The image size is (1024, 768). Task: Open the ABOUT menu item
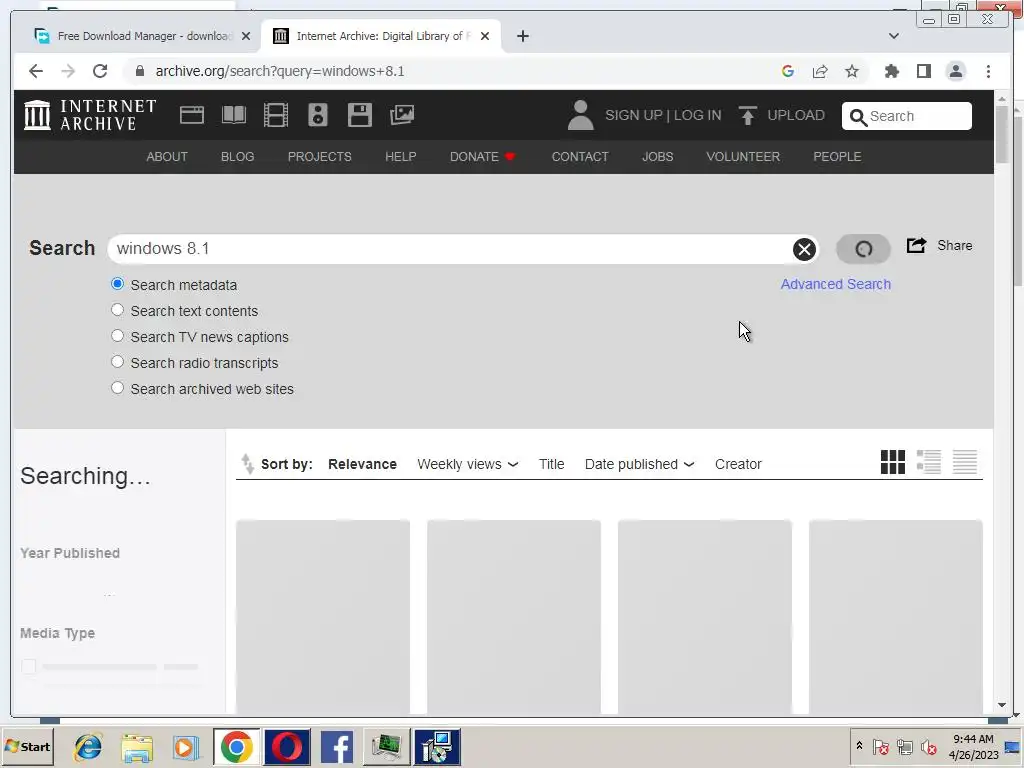(167, 157)
